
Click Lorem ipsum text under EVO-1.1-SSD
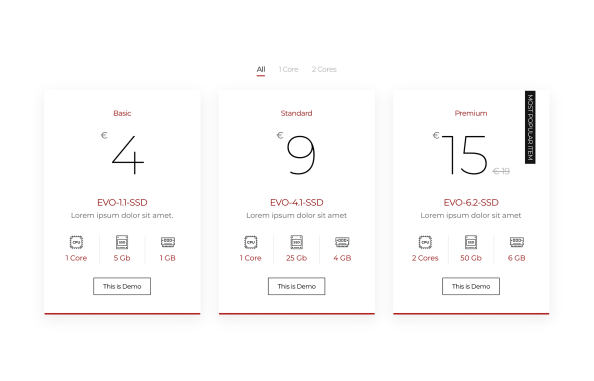tap(122, 215)
